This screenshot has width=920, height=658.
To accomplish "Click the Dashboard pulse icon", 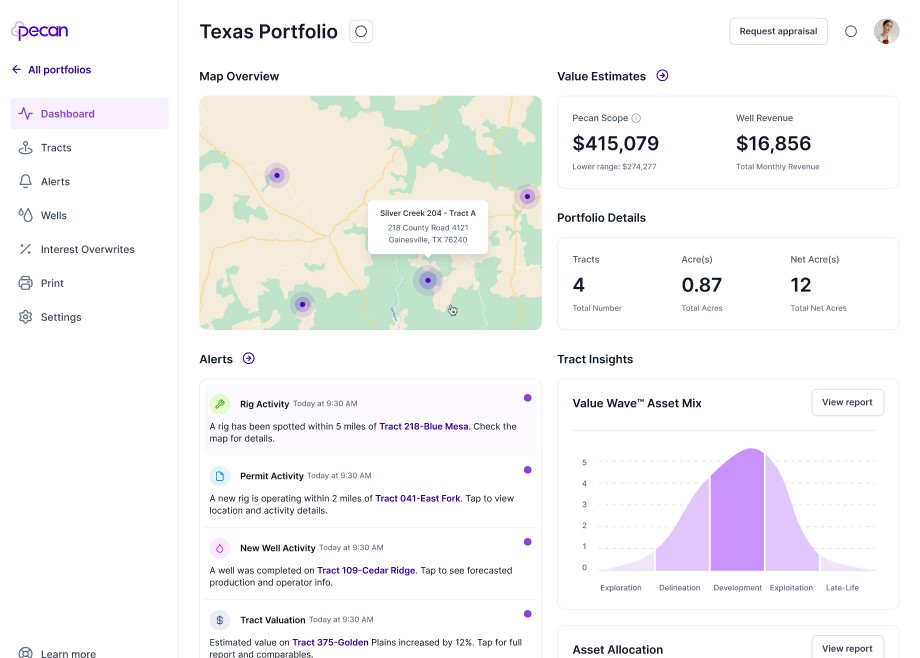I will pos(25,113).
